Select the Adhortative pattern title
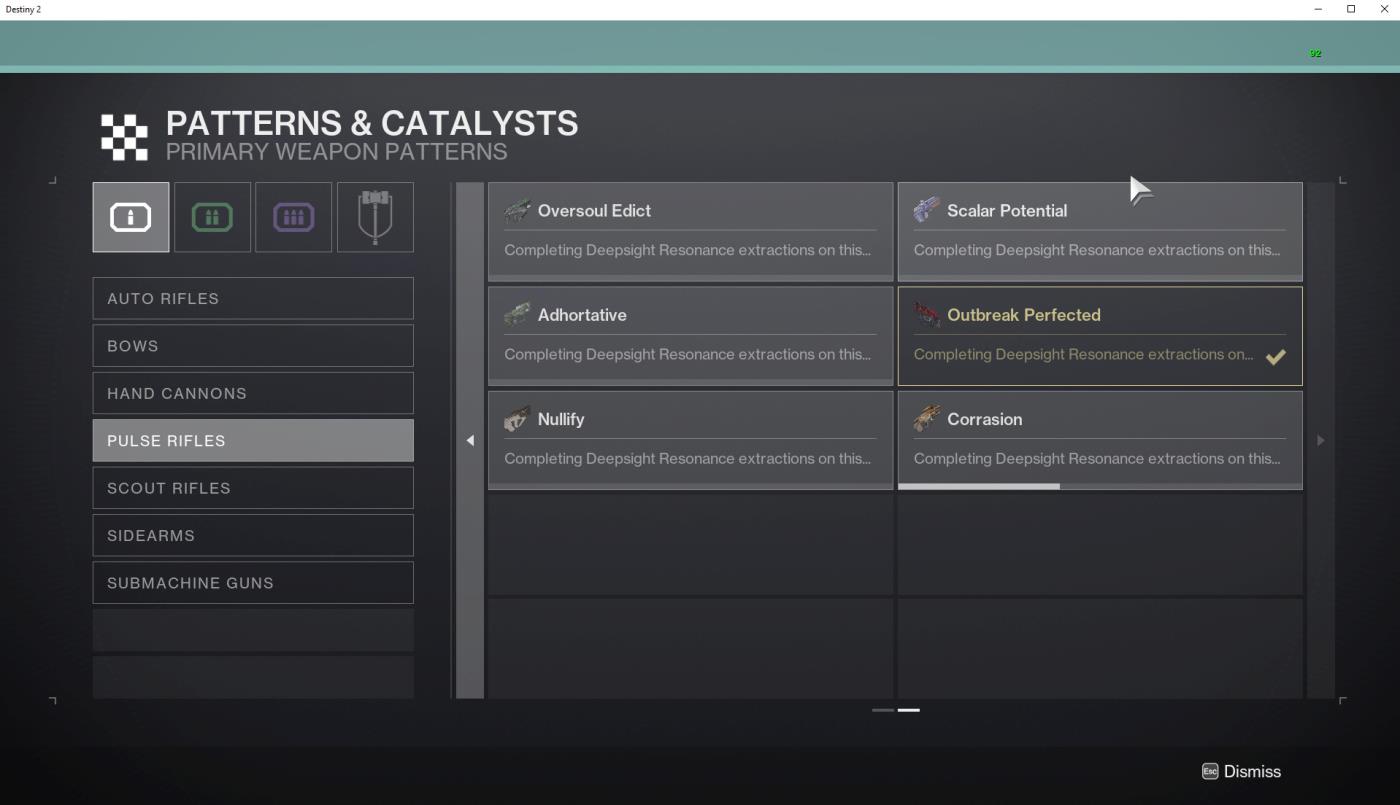Screen dimensions: 1400x805 [582, 315]
